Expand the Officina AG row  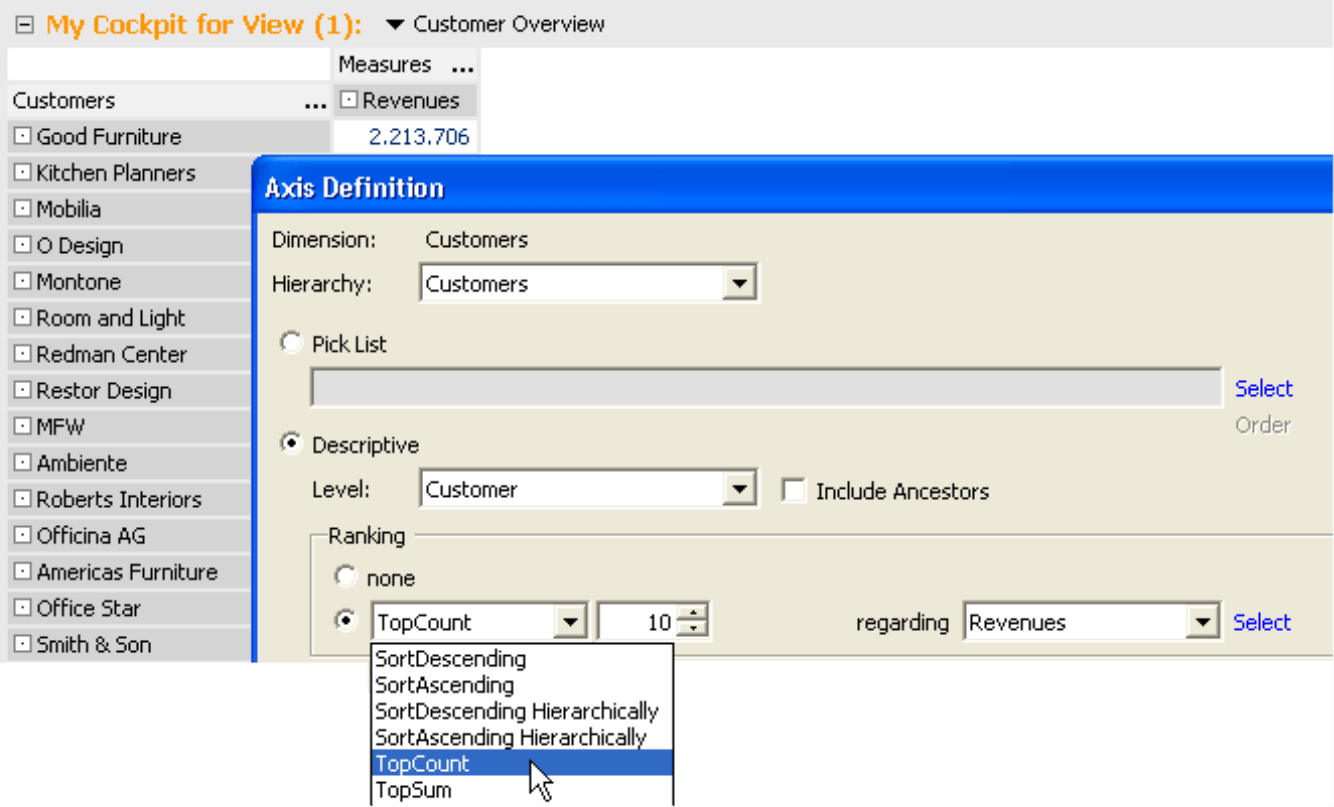point(22,535)
